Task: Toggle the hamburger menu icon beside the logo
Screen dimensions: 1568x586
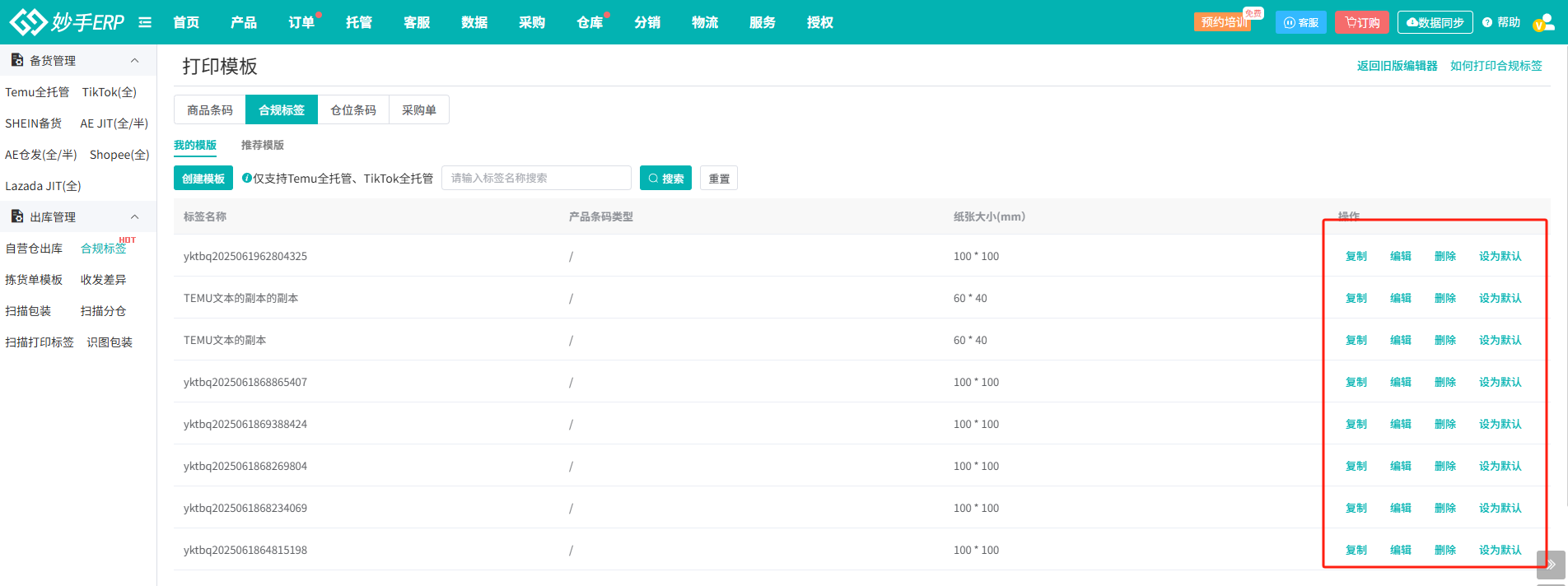Action: pos(145,22)
